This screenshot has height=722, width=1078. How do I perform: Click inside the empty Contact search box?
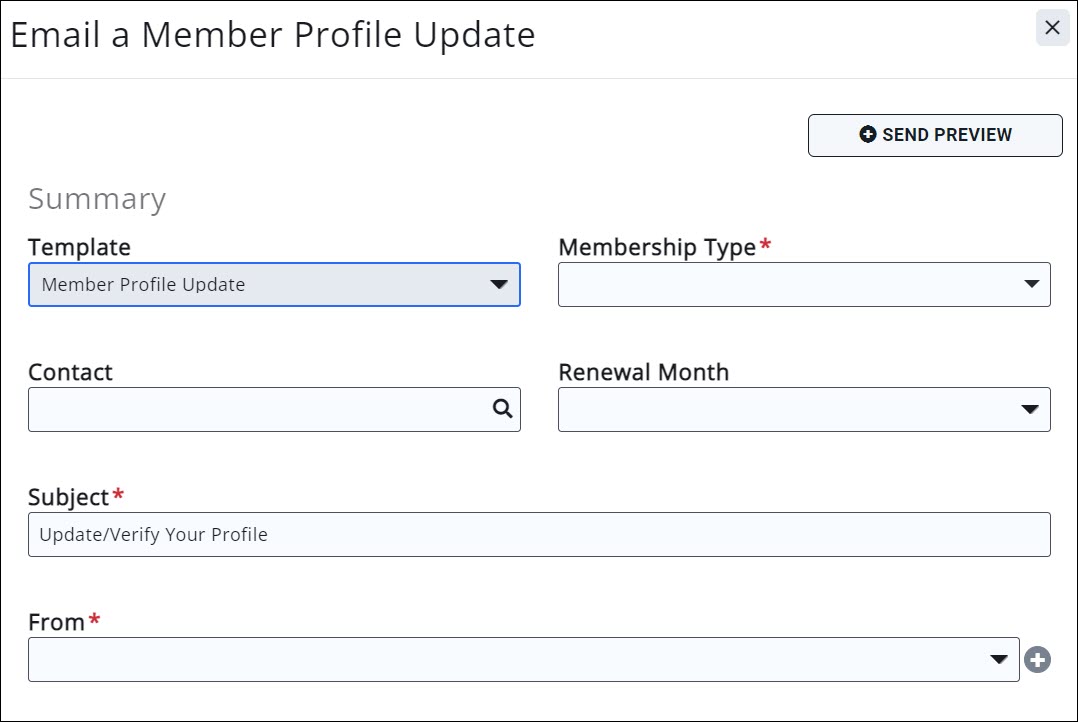[250, 409]
